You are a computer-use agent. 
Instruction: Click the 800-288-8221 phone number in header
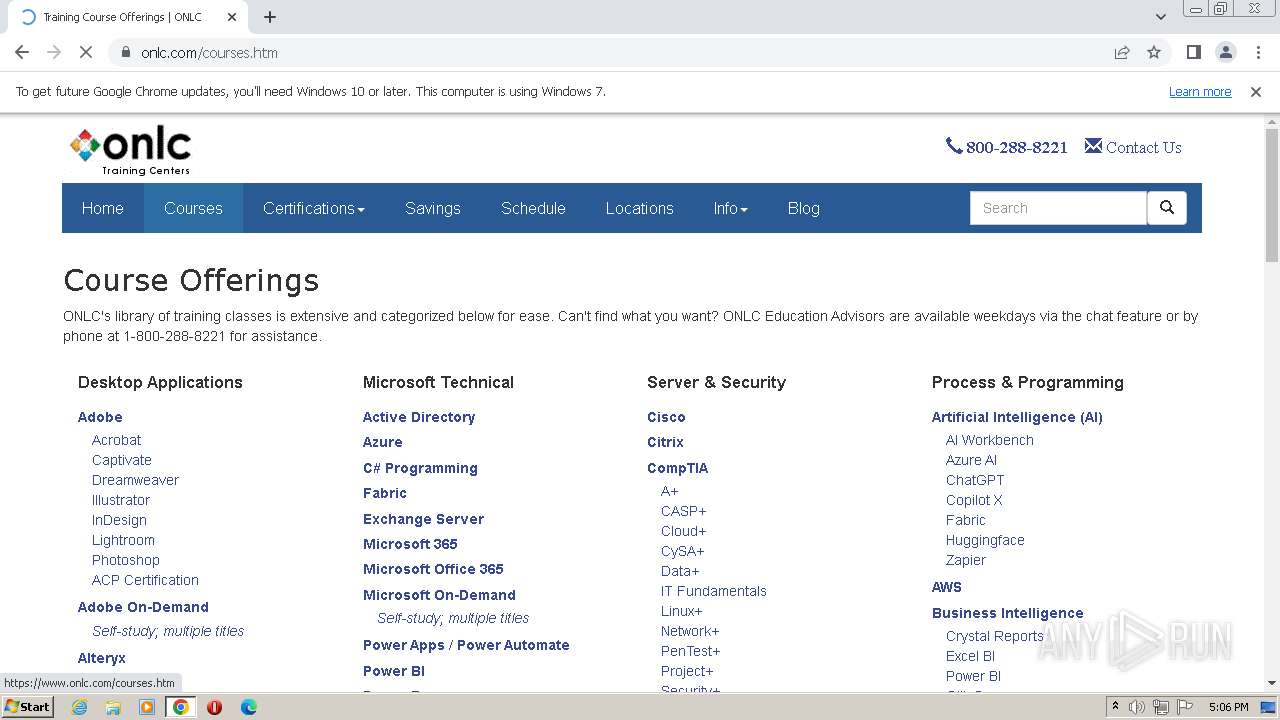(x=1006, y=147)
